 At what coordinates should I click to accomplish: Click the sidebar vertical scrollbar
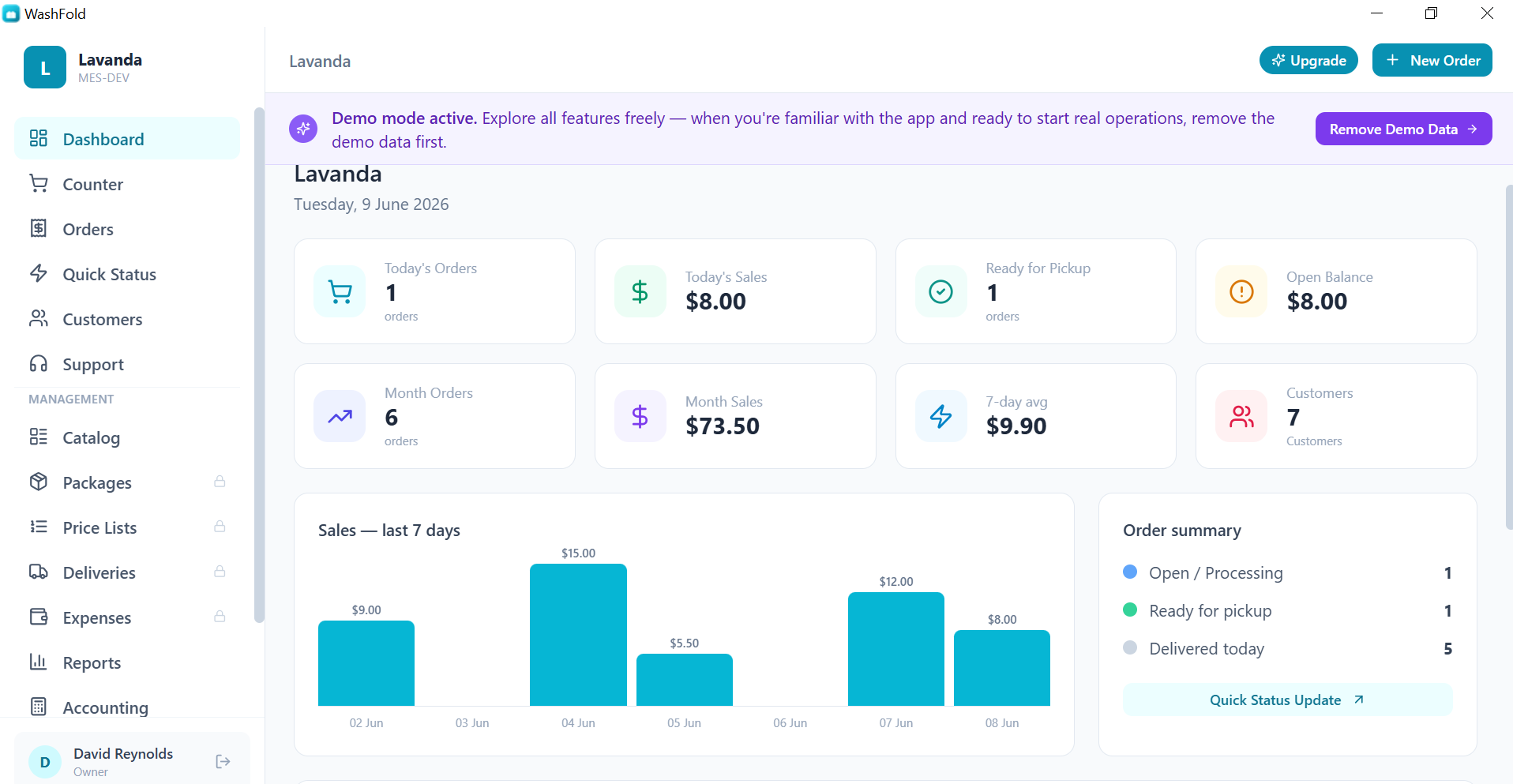point(259,365)
